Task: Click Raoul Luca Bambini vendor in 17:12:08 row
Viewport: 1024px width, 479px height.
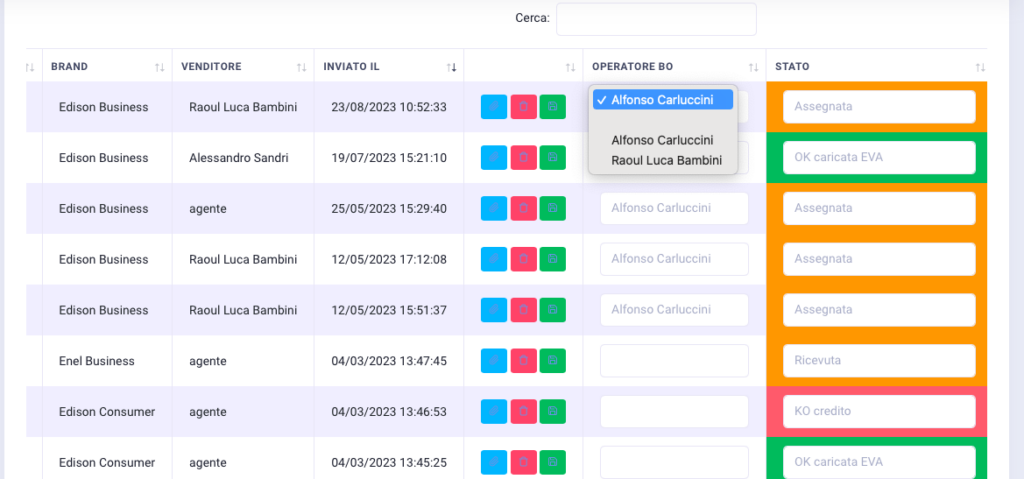Action: [x=243, y=259]
